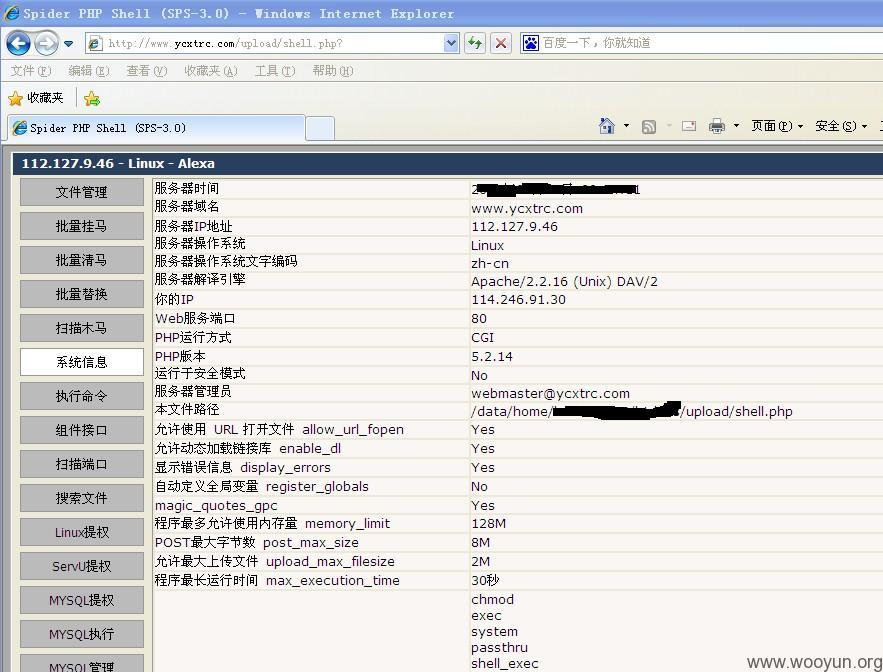883x672 pixels.
Task: Click the 批量替换 sidebar button
Action: (x=82, y=294)
